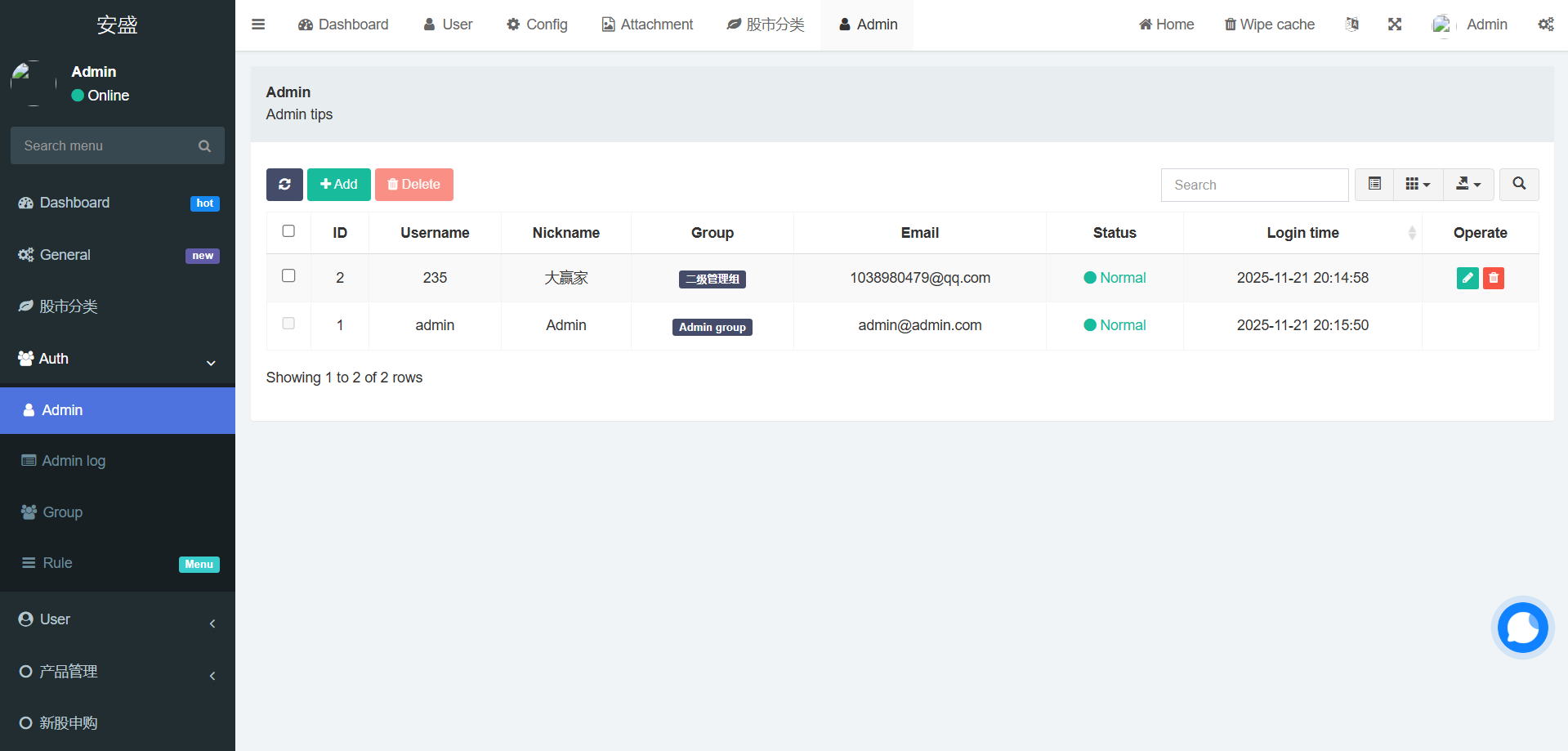Toggle the table card view icon
The height and width of the screenshot is (751, 1568).
pyautogui.click(x=1374, y=185)
